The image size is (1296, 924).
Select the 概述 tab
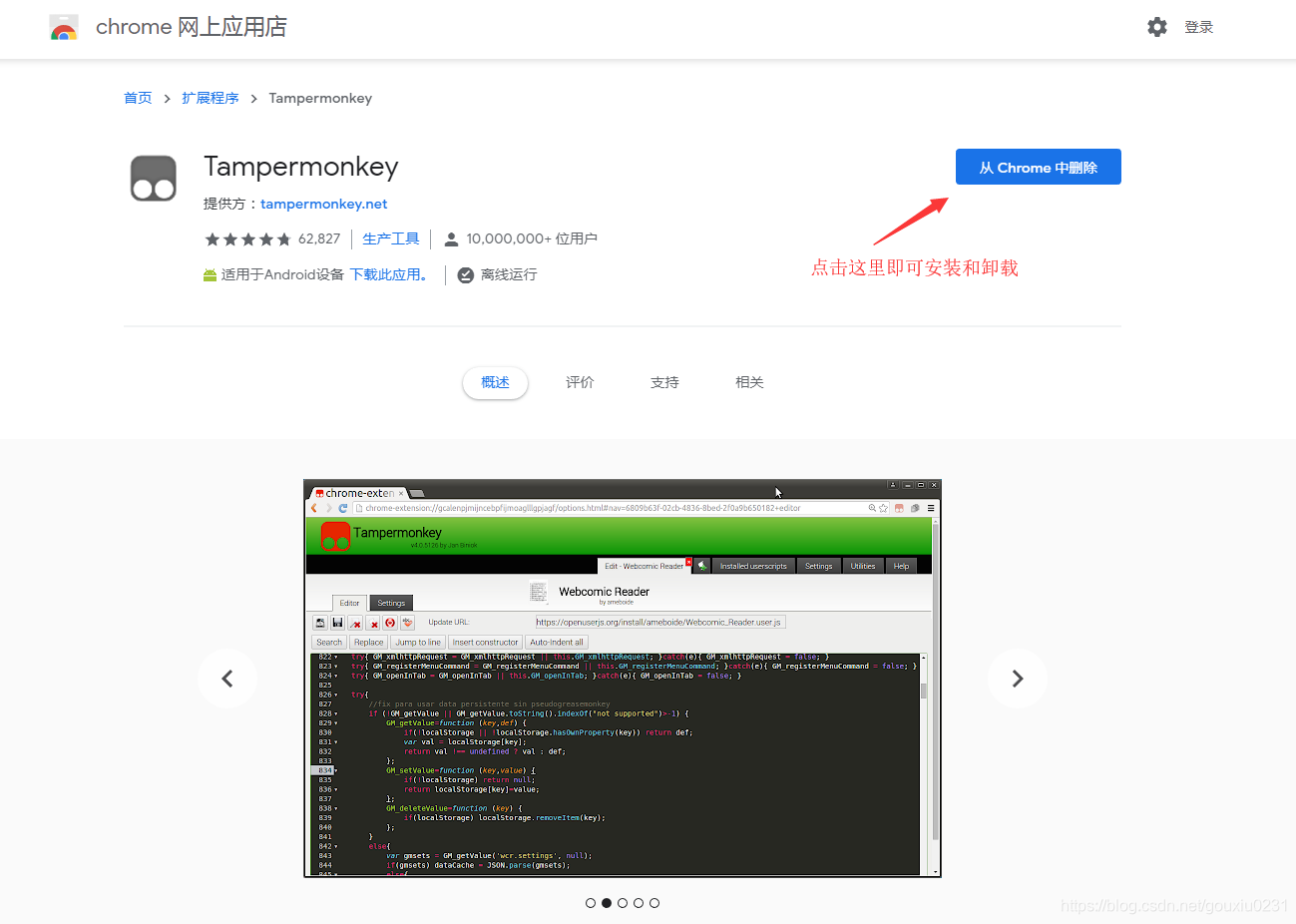coord(495,382)
